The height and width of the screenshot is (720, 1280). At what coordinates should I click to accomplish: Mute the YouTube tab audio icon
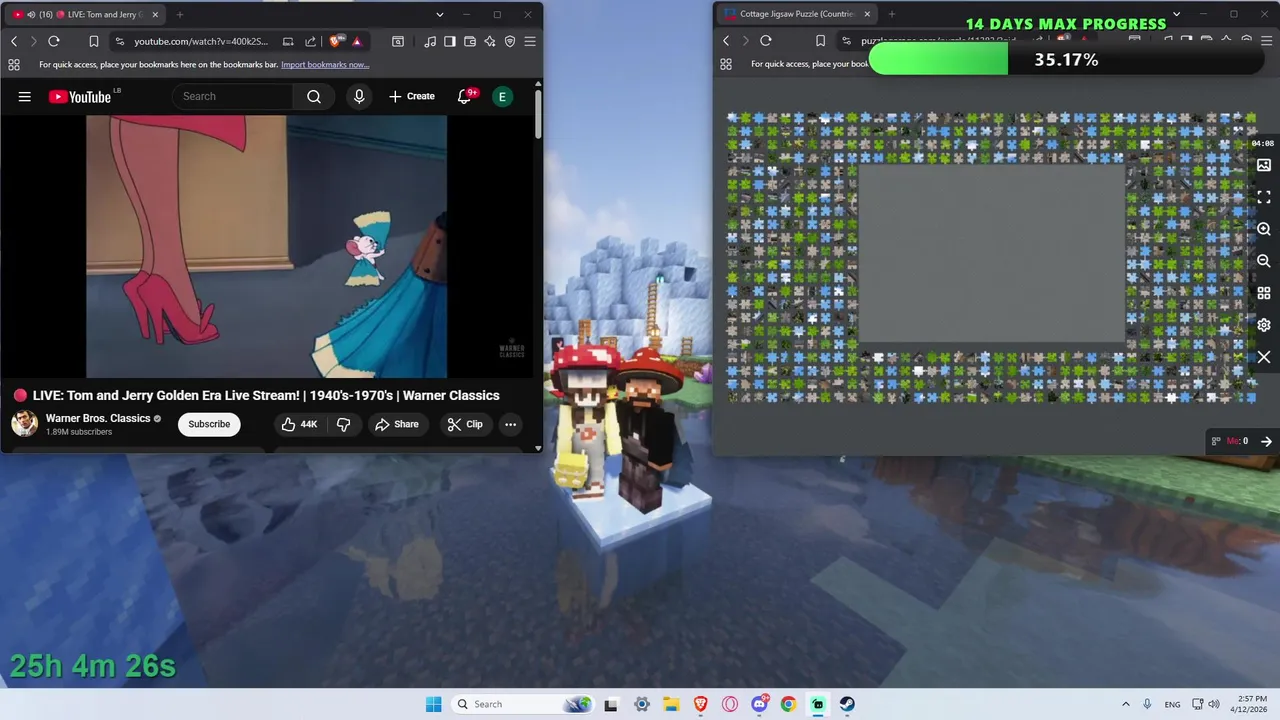click(30, 15)
